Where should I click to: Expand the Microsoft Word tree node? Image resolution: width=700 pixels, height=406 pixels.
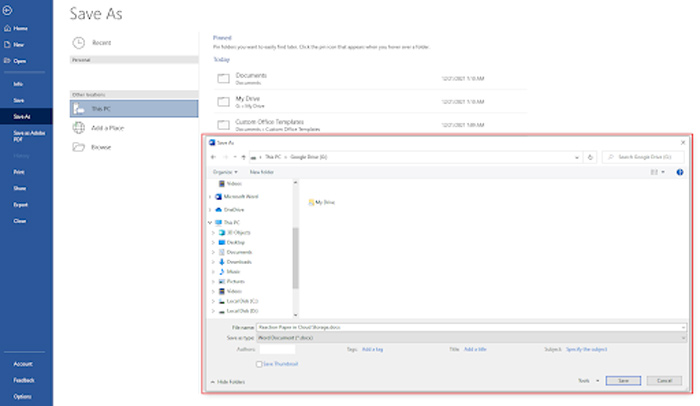pyautogui.click(x=210, y=197)
